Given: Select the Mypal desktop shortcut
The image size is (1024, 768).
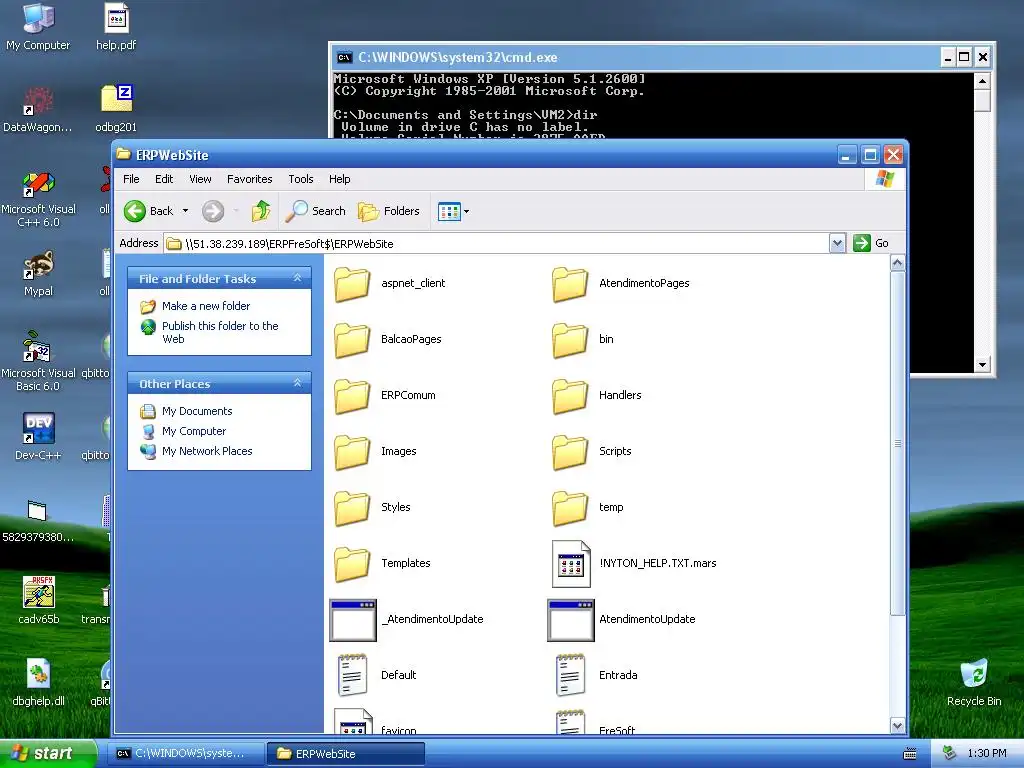Looking at the screenshot, I should tap(38, 264).
